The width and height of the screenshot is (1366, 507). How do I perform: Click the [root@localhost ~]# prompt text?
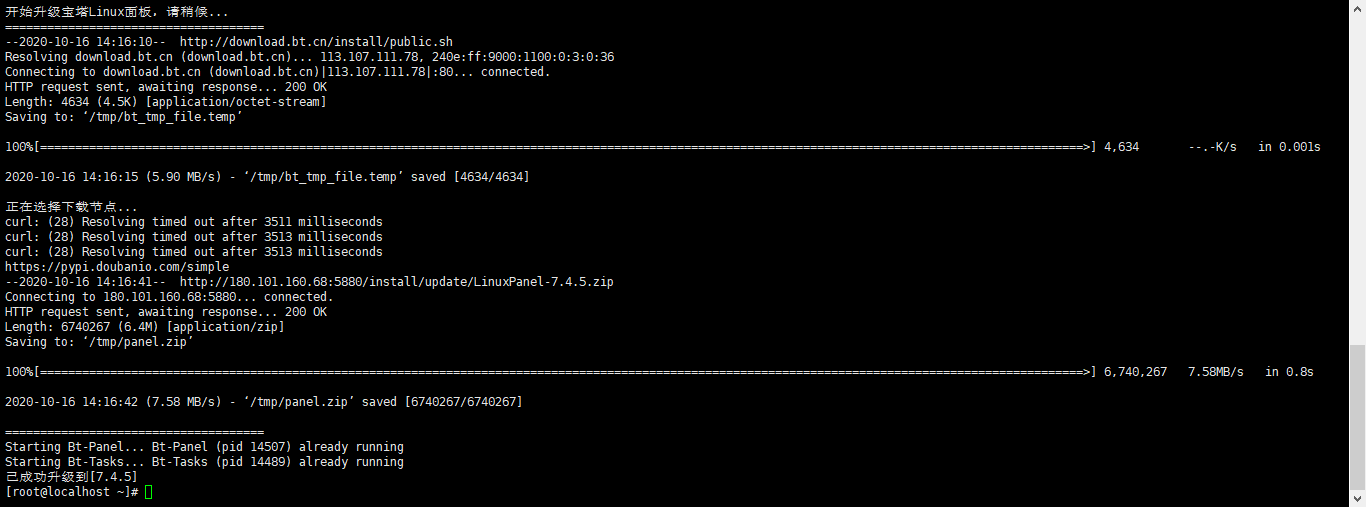point(71,492)
